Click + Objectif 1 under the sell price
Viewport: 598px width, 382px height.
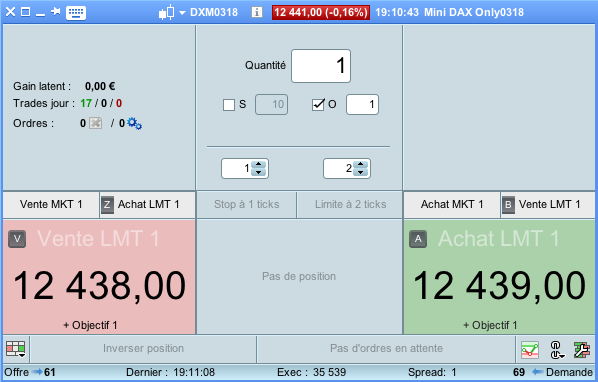click(90, 325)
